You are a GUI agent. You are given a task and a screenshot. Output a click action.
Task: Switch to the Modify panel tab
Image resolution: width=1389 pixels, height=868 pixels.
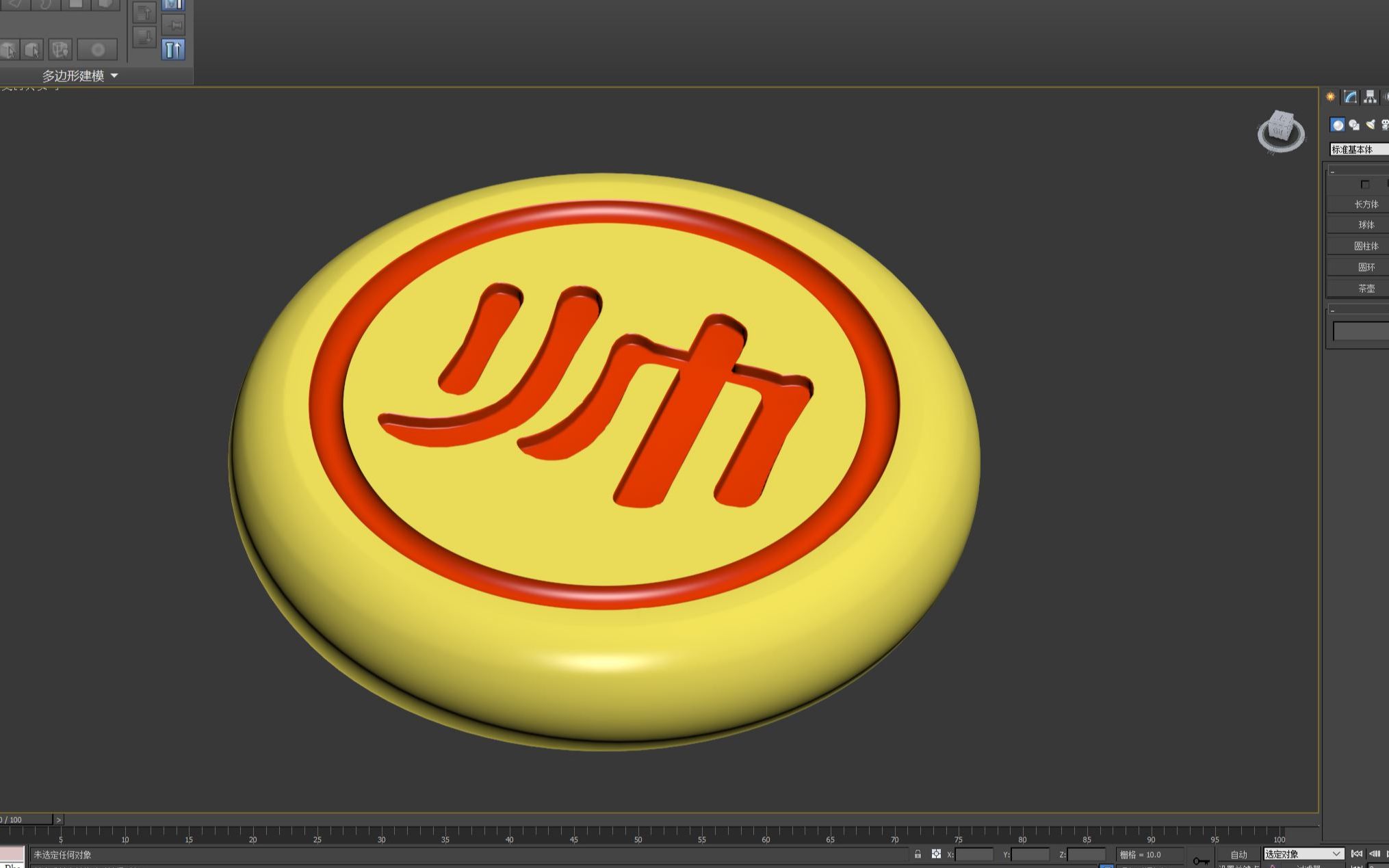tap(1350, 96)
